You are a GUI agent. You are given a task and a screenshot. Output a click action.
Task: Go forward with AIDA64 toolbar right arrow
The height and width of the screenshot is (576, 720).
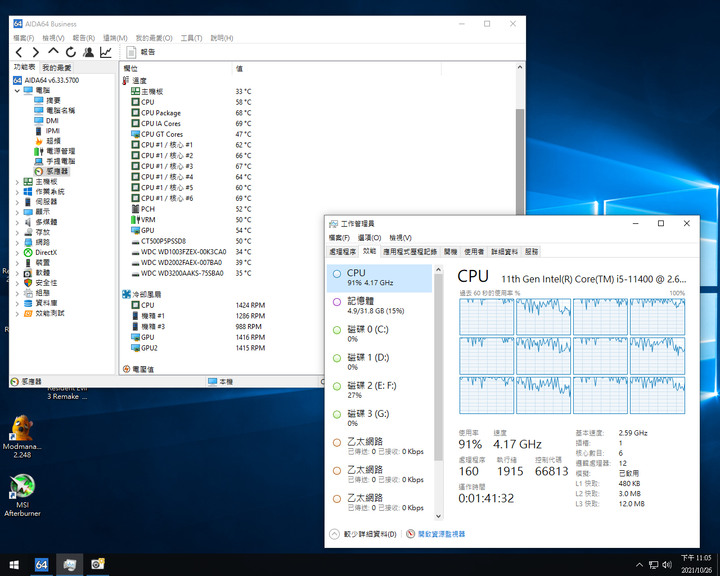click(x=36, y=52)
